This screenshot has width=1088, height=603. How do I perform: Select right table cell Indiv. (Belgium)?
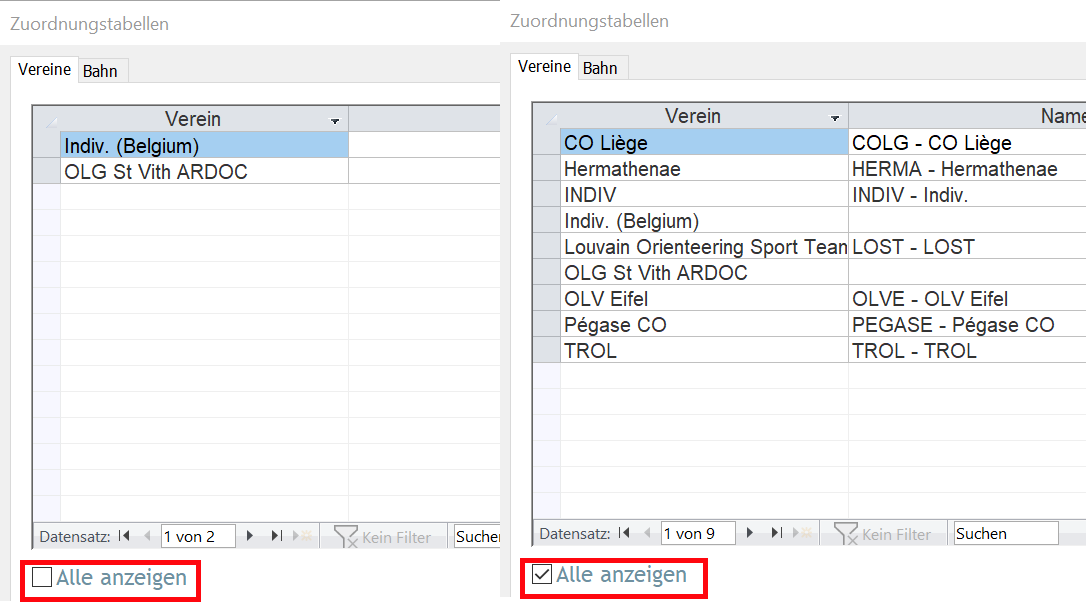click(x=704, y=221)
